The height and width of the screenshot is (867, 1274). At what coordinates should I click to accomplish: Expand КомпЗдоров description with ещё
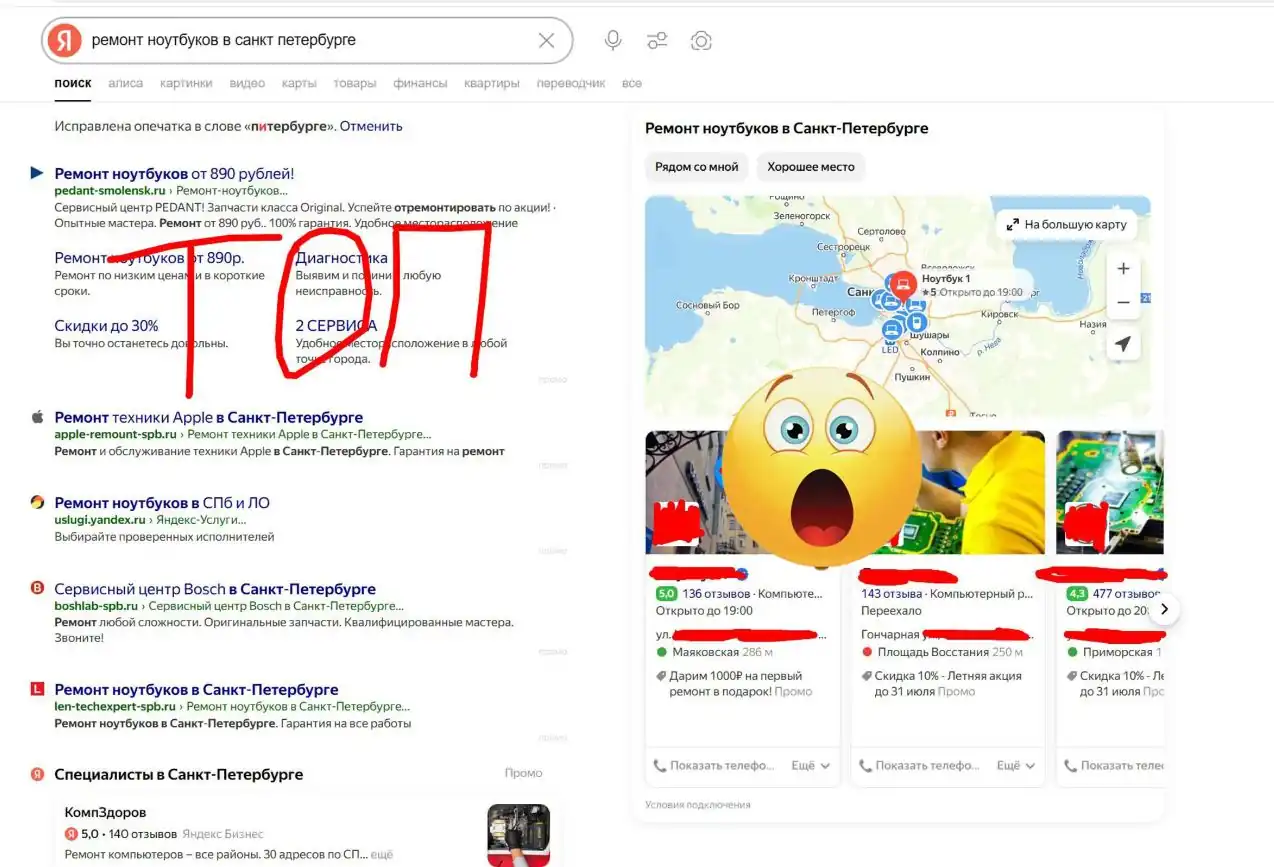(382, 855)
